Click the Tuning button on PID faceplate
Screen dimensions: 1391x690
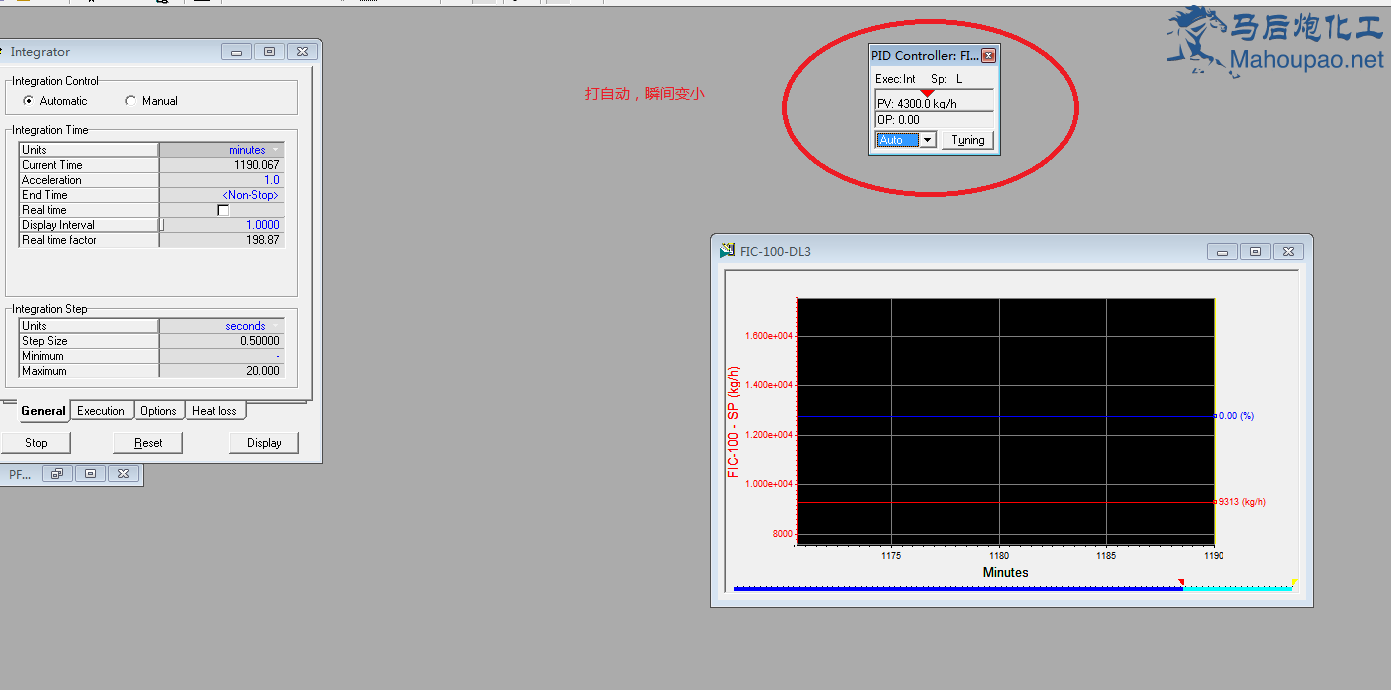coord(967,140)
